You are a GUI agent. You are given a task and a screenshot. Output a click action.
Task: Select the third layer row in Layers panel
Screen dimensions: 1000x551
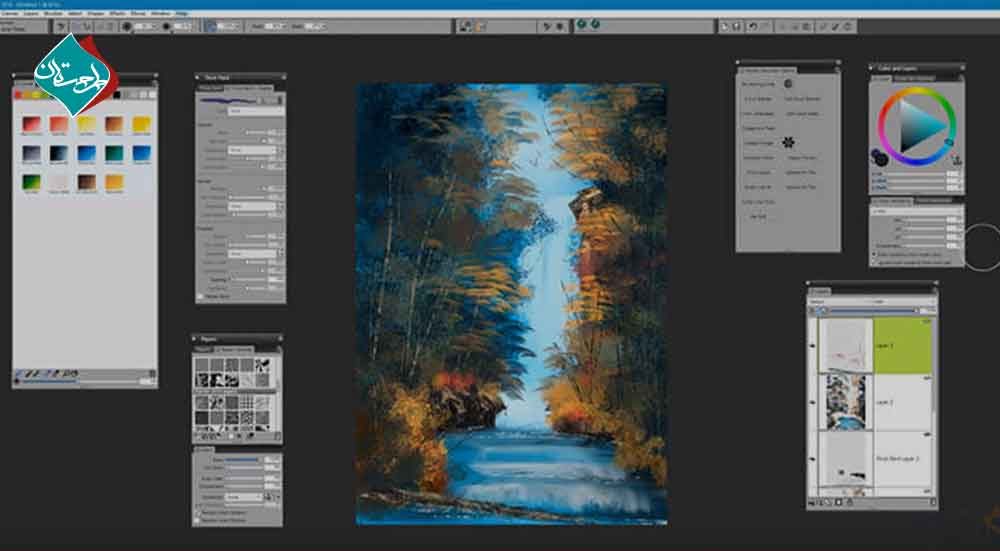[x=902, y=459]
